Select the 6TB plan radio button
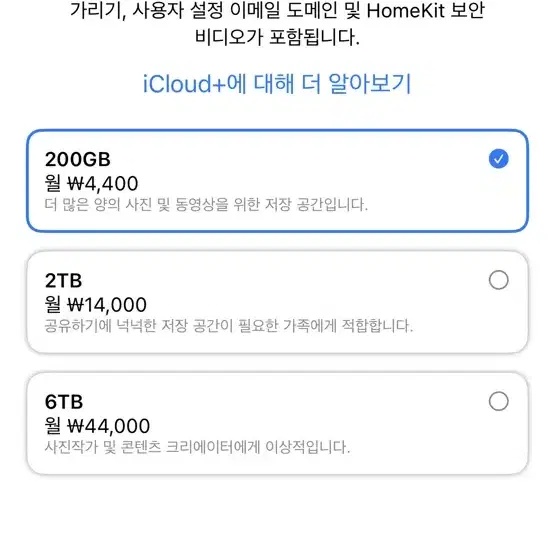The image size is (555, 555). (x=498, y=401)
